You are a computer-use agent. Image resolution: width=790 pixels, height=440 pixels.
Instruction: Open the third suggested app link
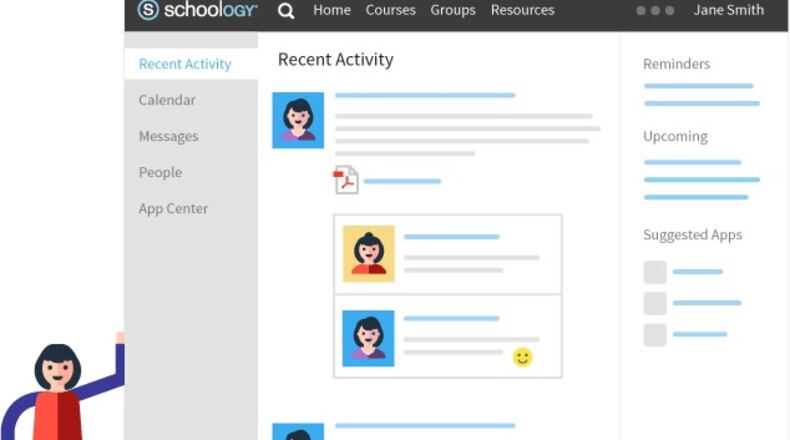pos(700,334)
